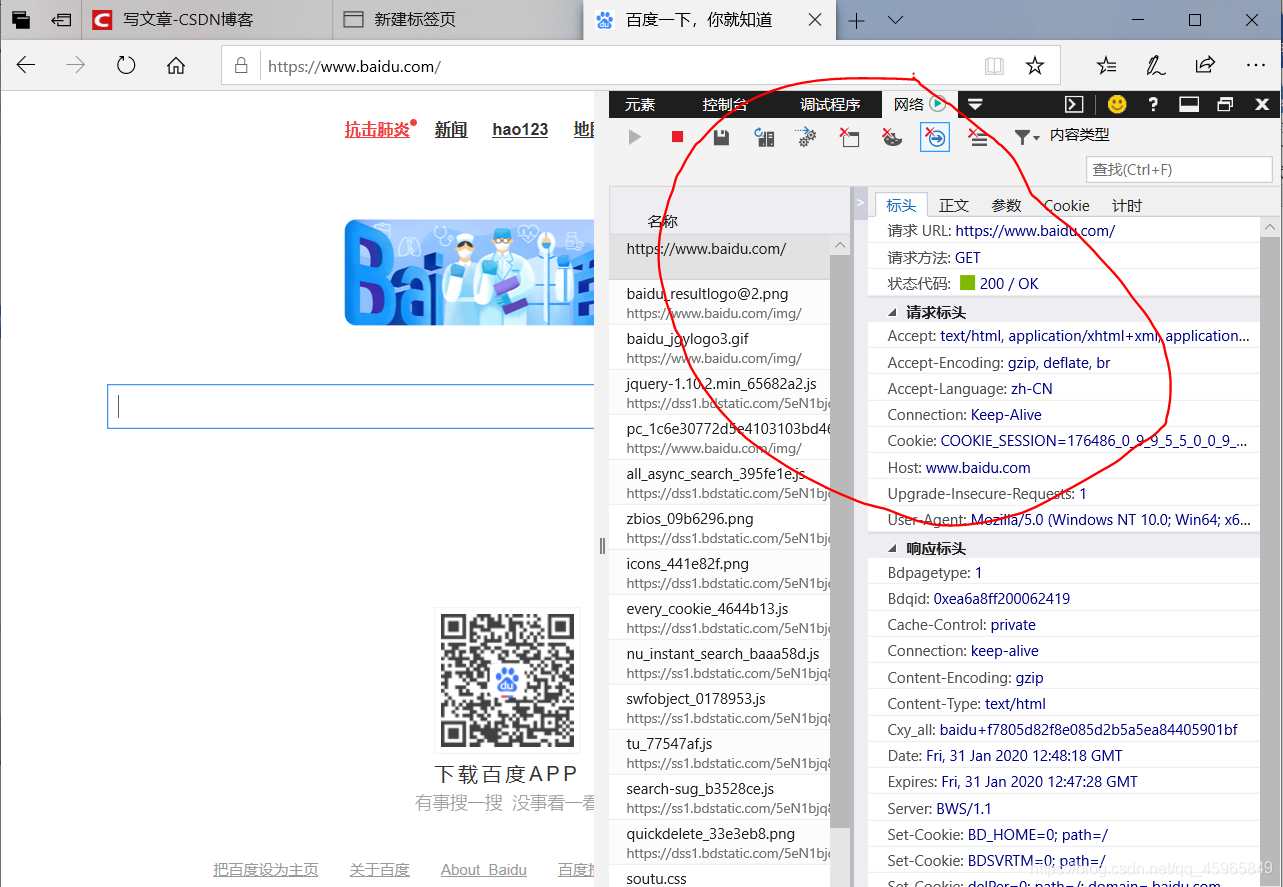Screen dimensions: 1283x887
Task: Open the favorites hub icon
Action: point(1106,66)
